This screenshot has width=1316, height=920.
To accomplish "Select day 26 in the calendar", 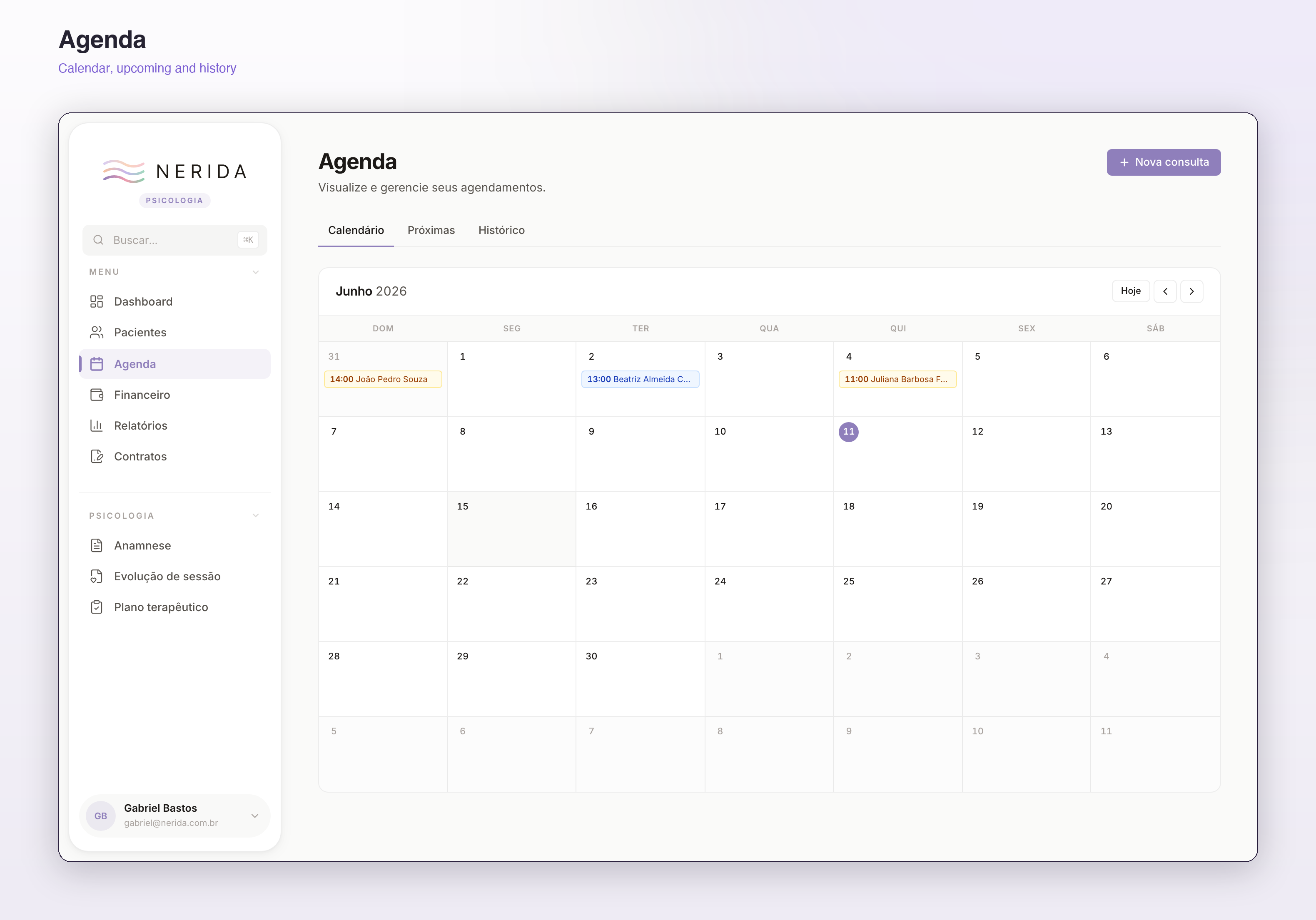I will point(1026,604).
